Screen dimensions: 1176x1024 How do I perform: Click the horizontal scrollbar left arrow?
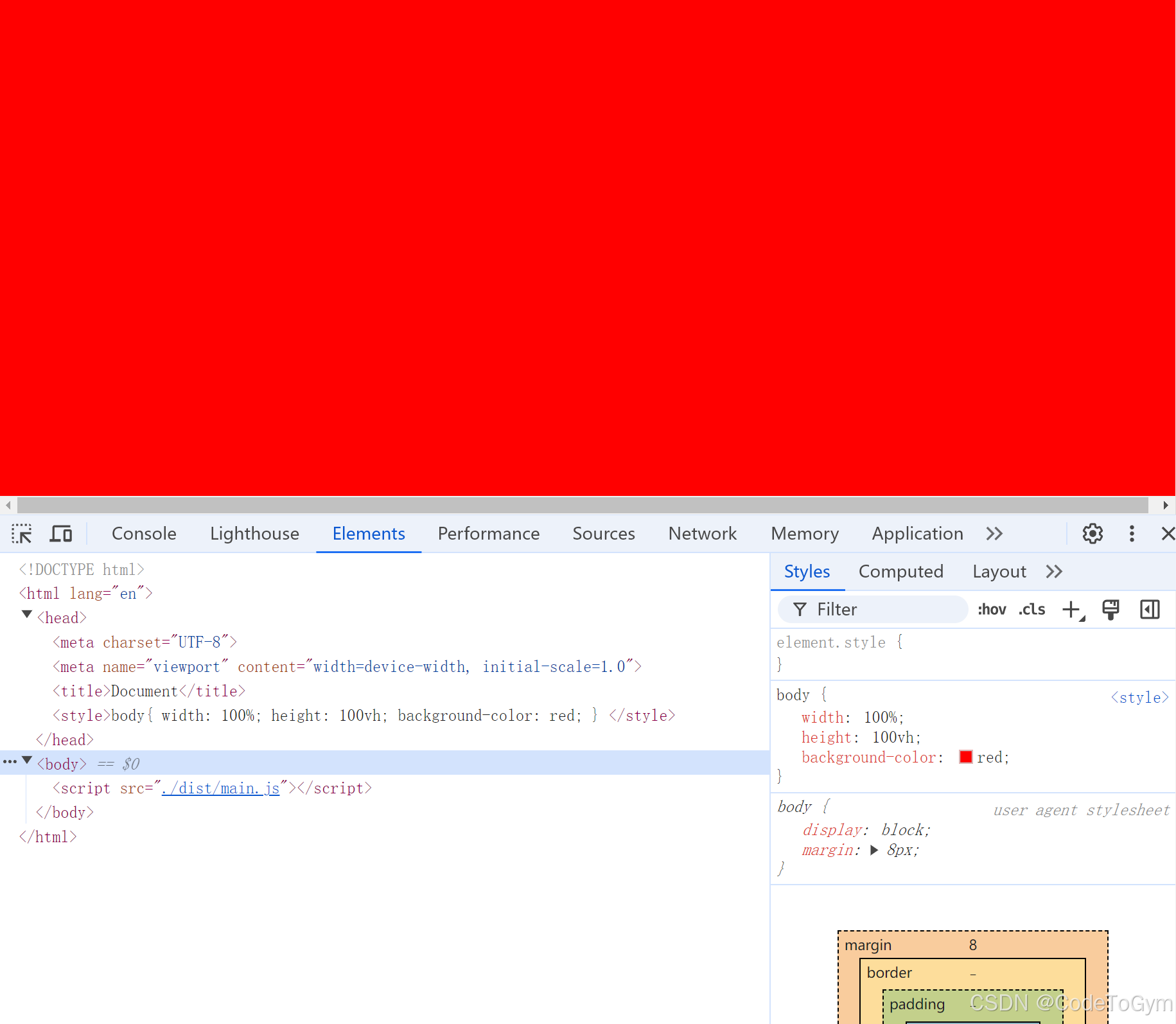tap(8, 505)
